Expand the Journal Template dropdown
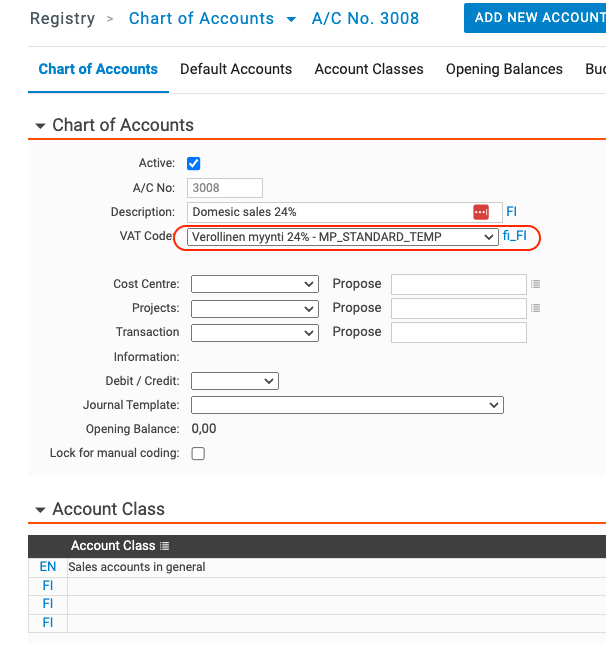 click(x=347, y=405)
